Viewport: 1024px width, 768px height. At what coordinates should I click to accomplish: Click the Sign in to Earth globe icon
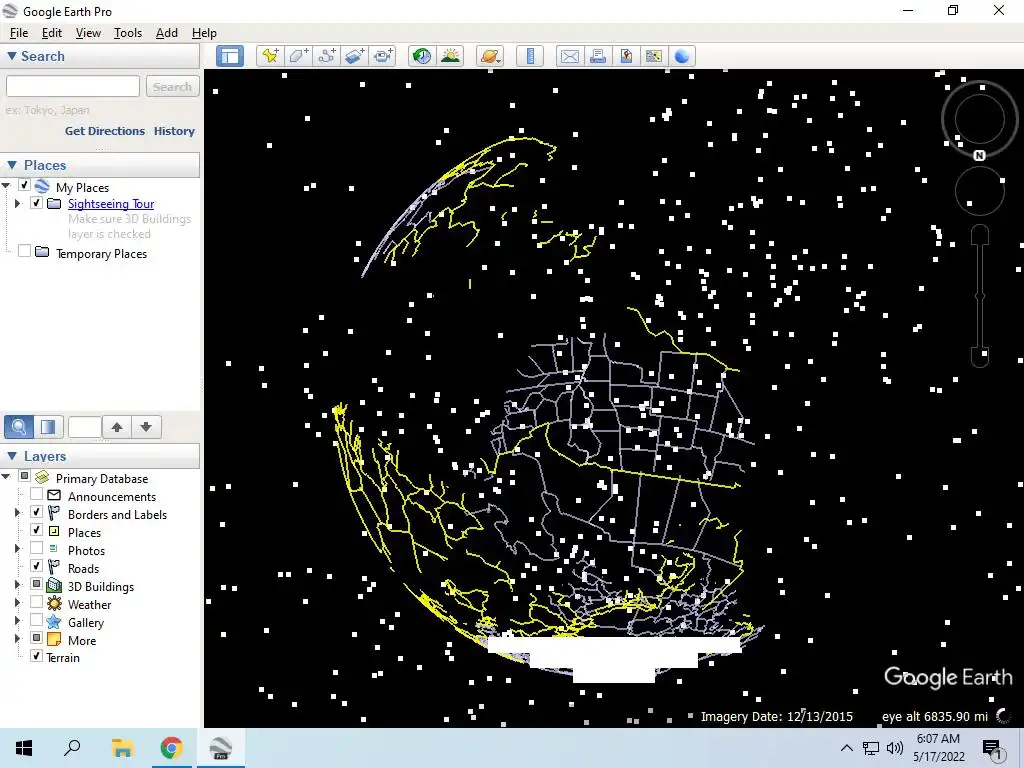coord(682,56)
